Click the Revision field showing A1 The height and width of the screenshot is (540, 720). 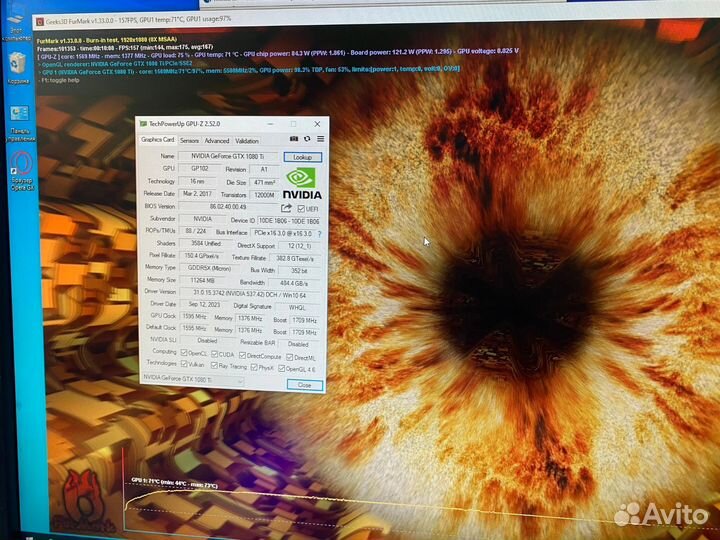tap(264, 169)
